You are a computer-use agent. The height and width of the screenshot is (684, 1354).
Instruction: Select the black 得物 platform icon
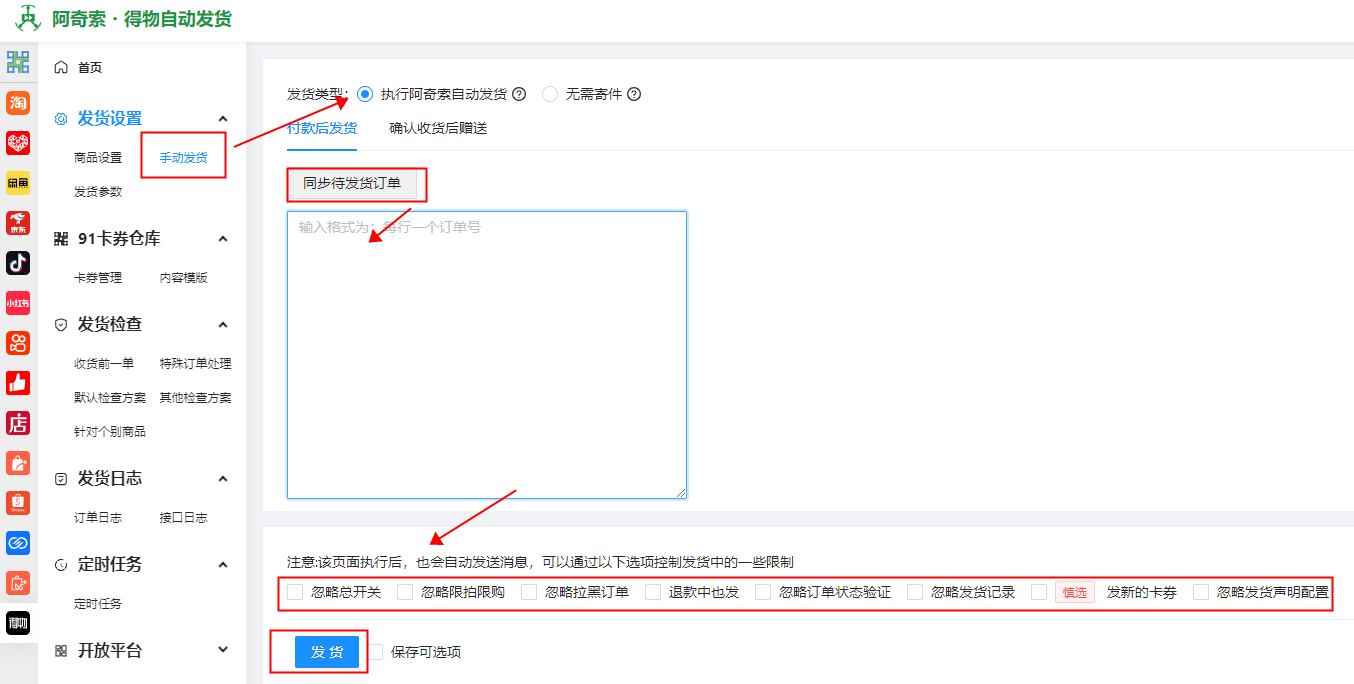18,623
